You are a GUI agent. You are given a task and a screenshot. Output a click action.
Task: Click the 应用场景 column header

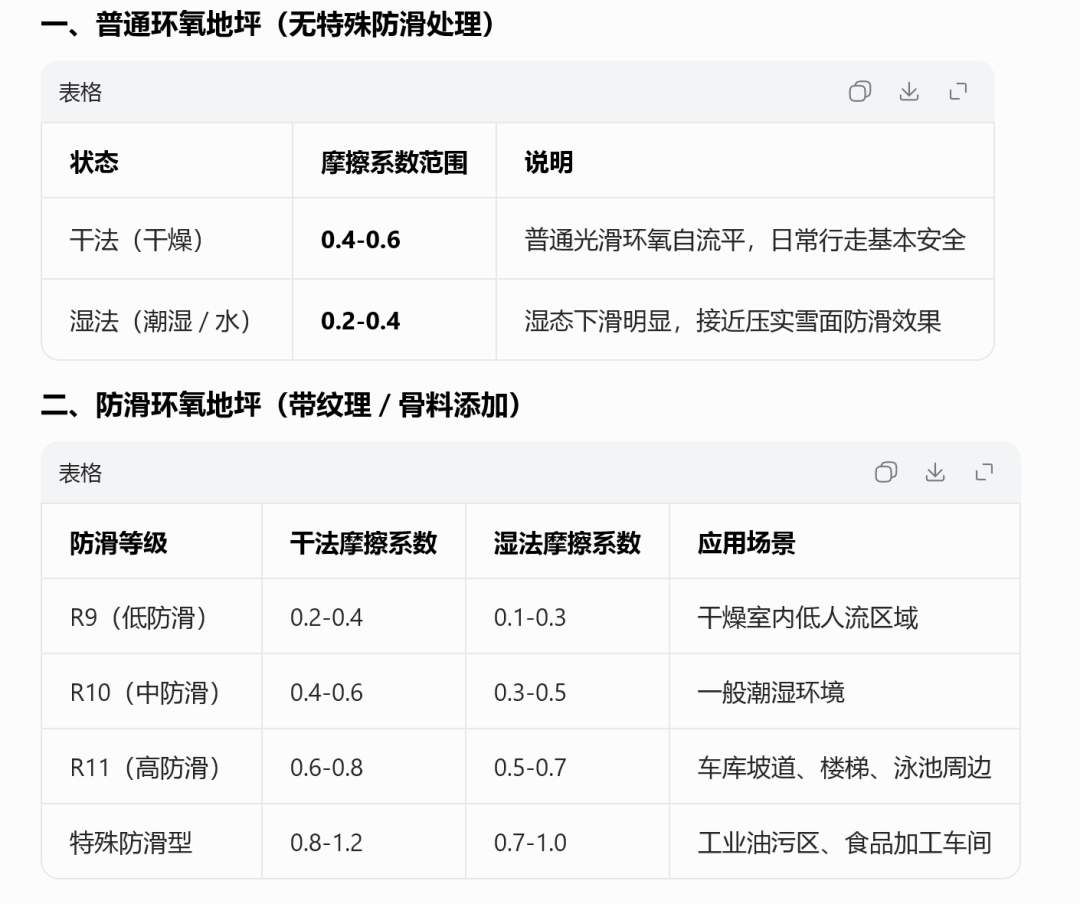(x=747, y=543)
